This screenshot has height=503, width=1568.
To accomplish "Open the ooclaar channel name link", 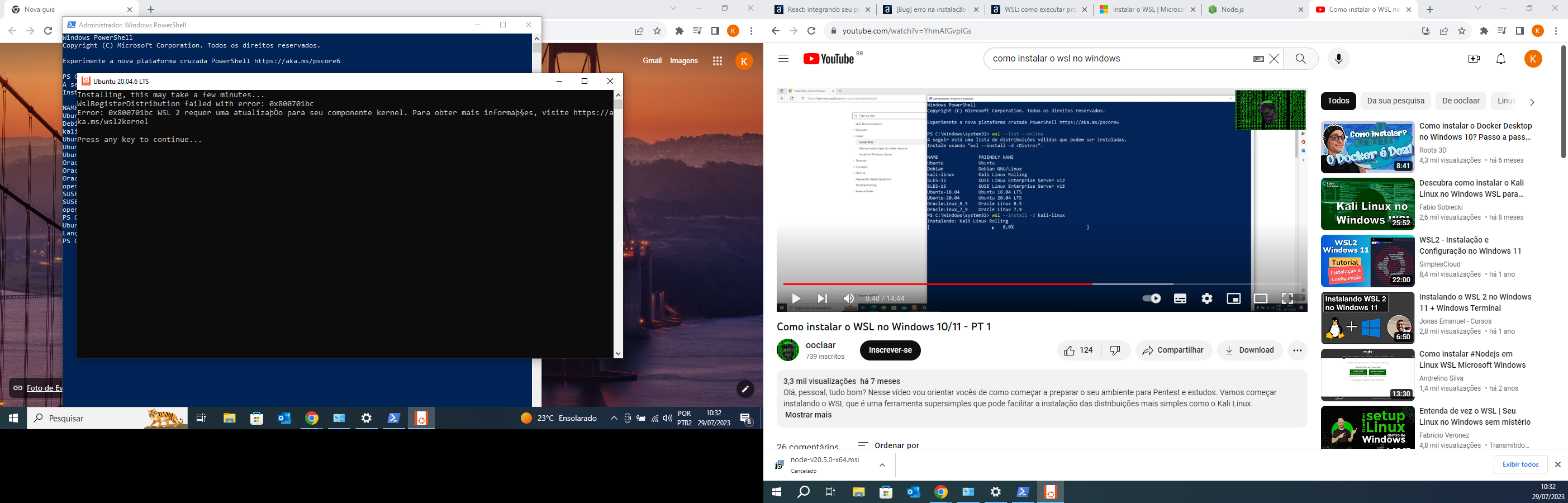I will click(820, 345).
